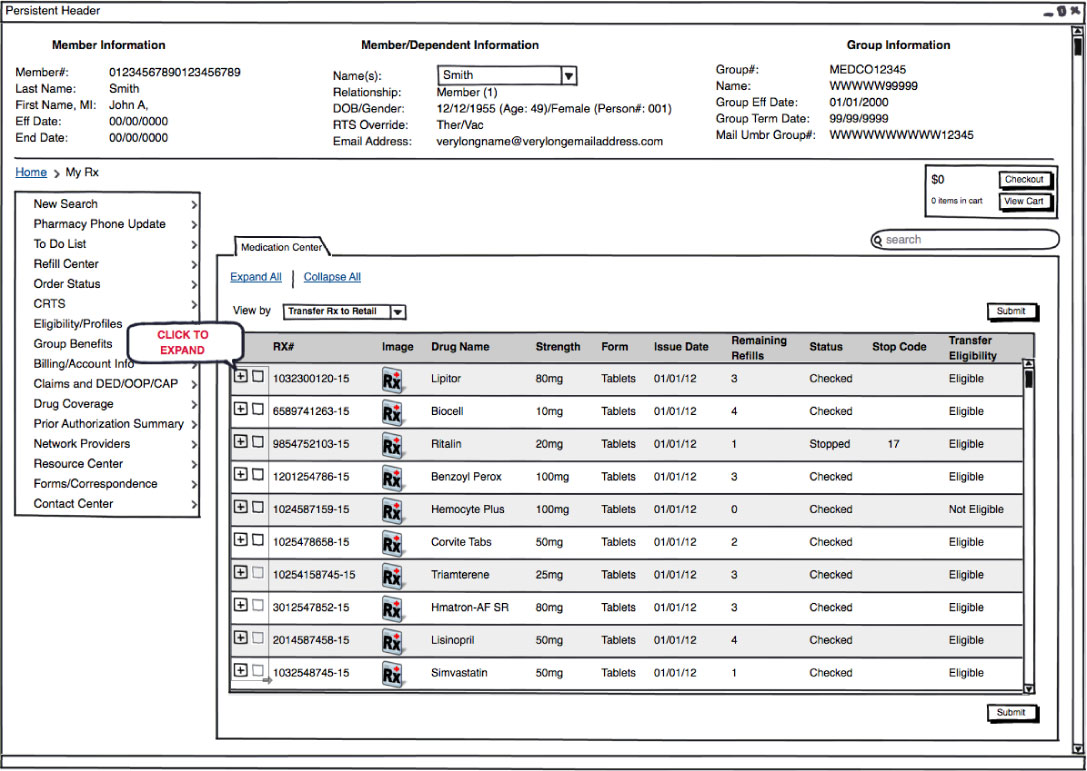Click RX number 1032300120-15
This screenshot has width=1087, height=771.
(311, 379)
